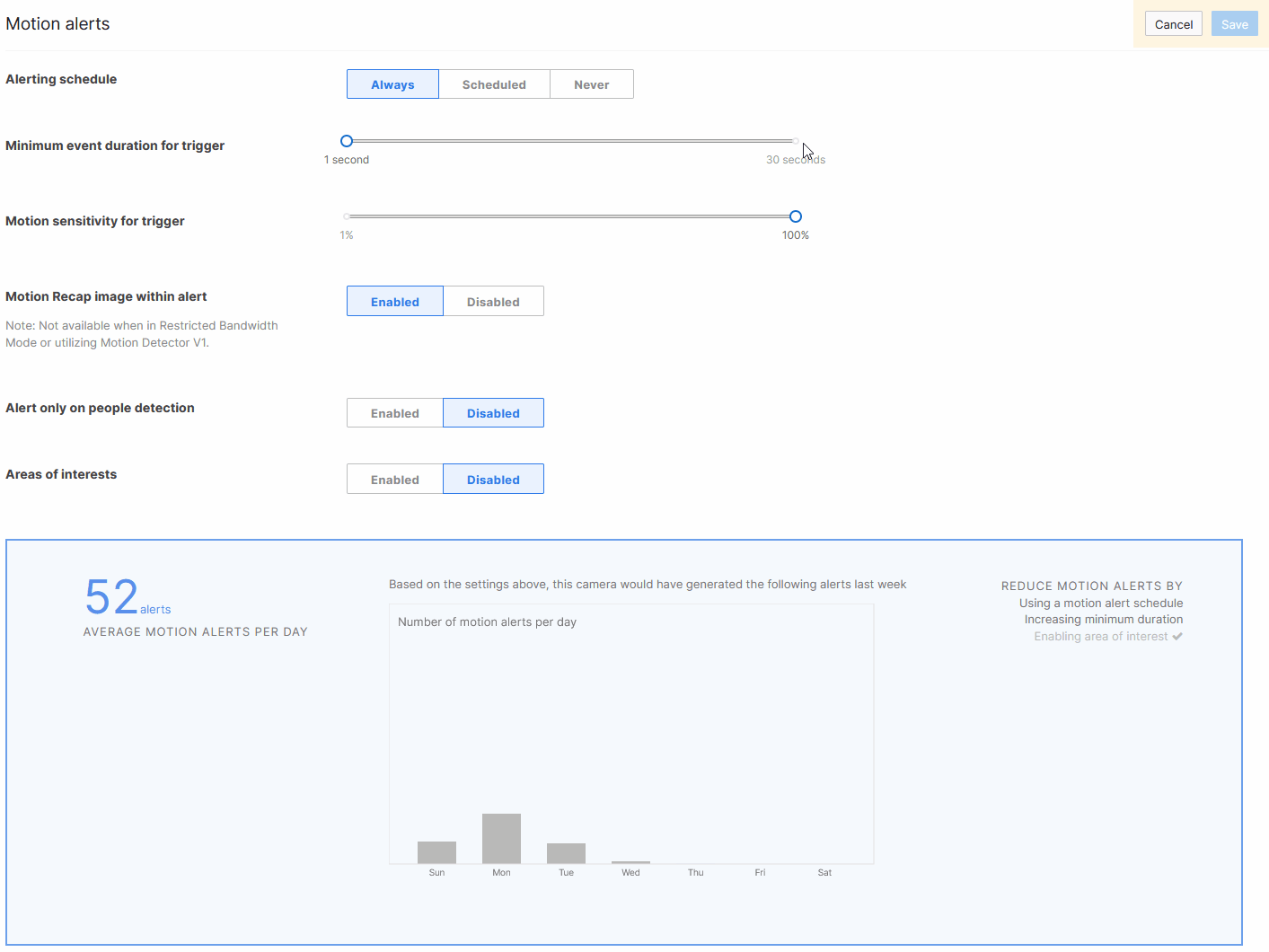The width and height of the screenshot is (1269, 952).
Task: Click the '1 second' slider label
Action: coord(347,160)
